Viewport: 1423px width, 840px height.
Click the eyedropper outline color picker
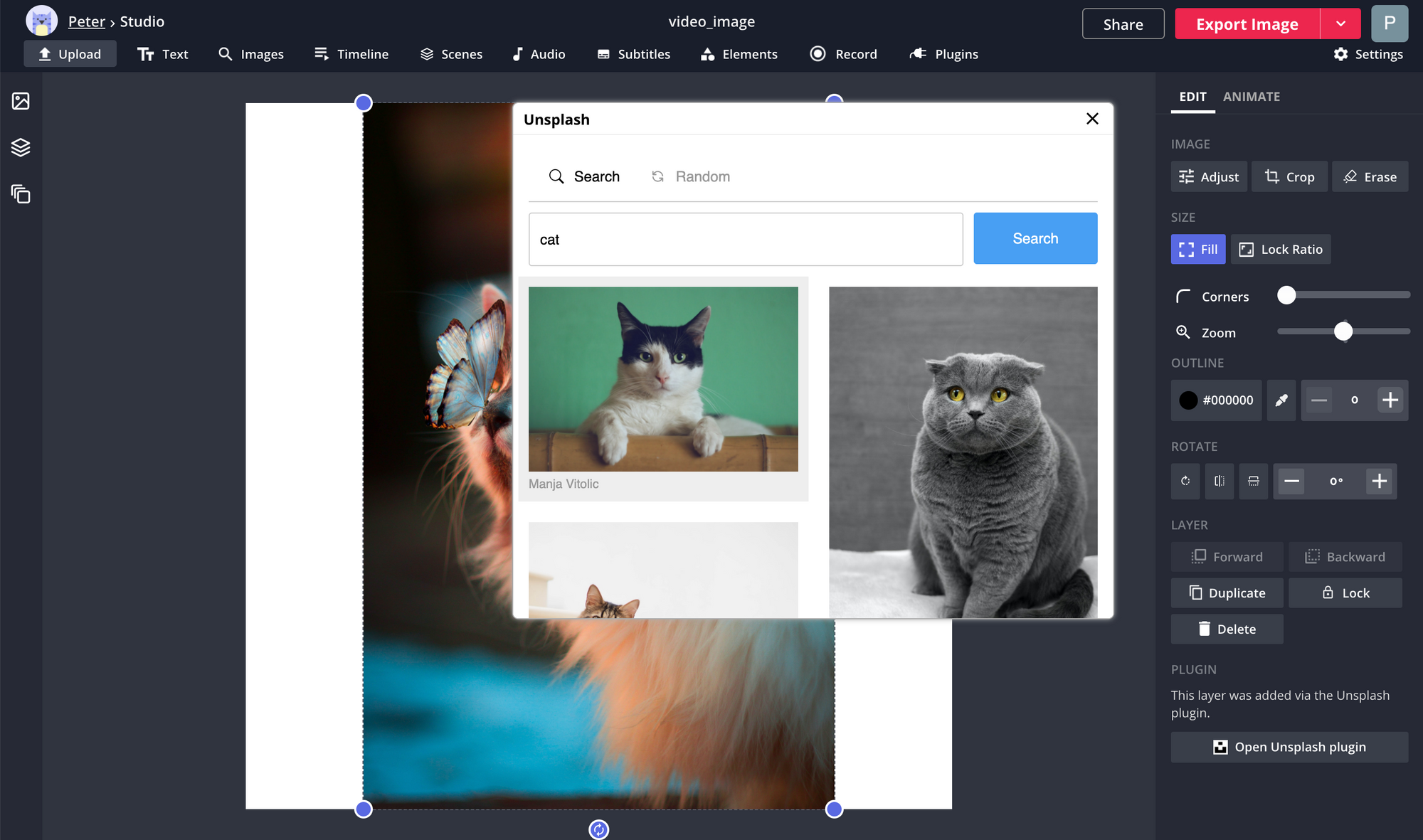(x=1281, y=400)
